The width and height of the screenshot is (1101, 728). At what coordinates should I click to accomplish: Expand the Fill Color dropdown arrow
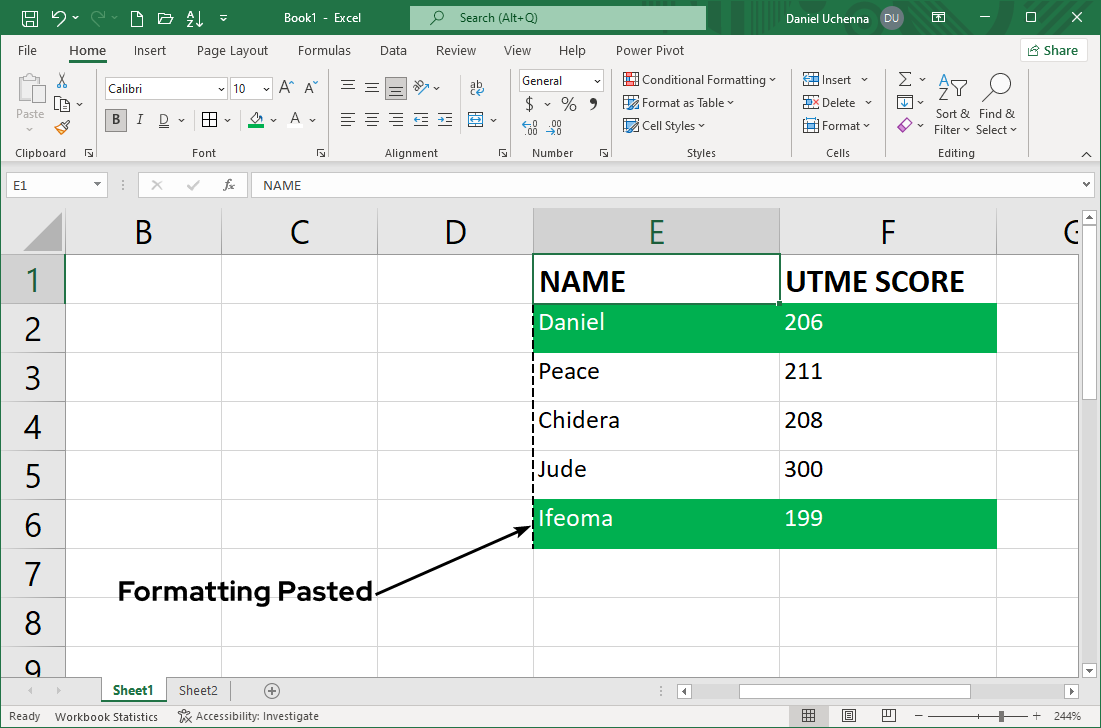point(273,120)
